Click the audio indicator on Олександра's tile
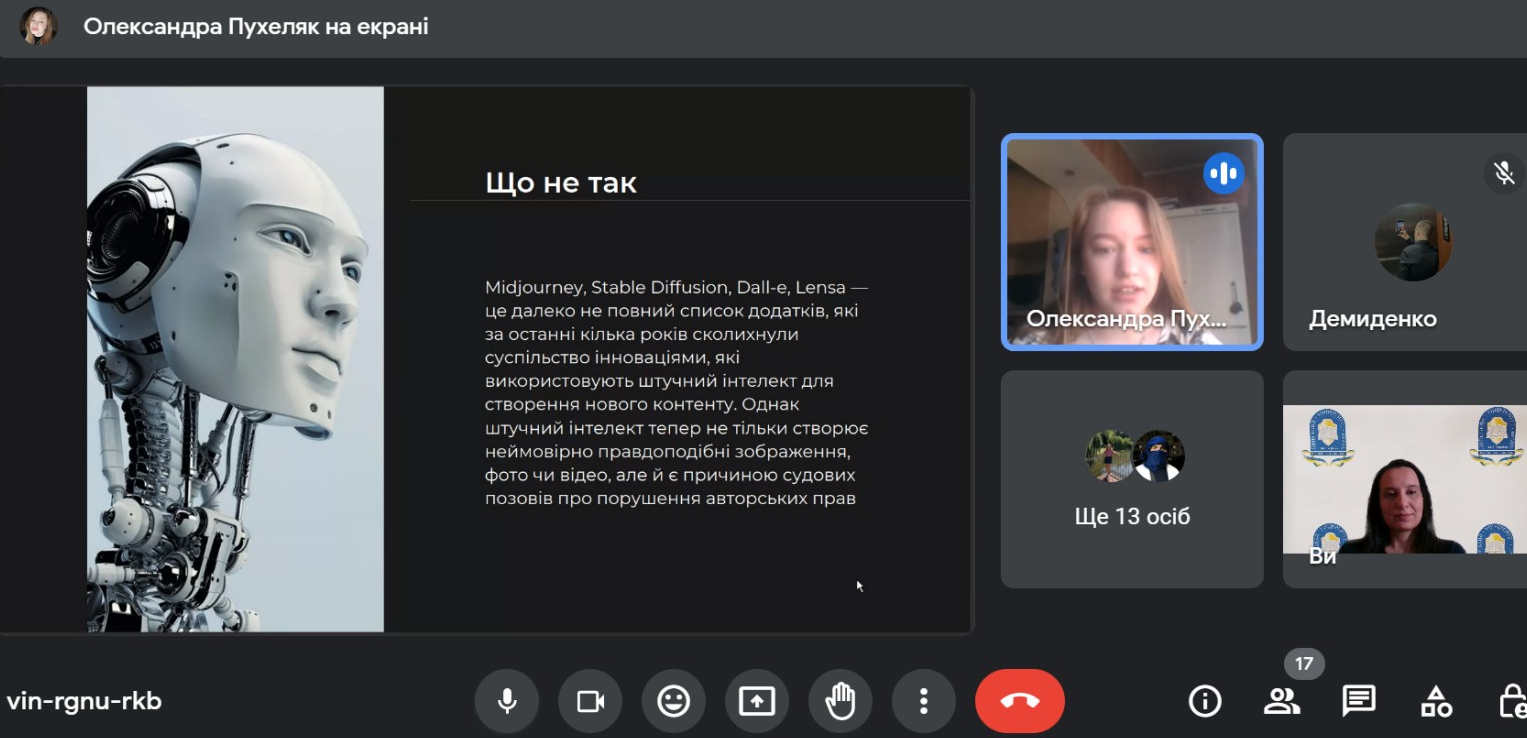 (1223, 173)
